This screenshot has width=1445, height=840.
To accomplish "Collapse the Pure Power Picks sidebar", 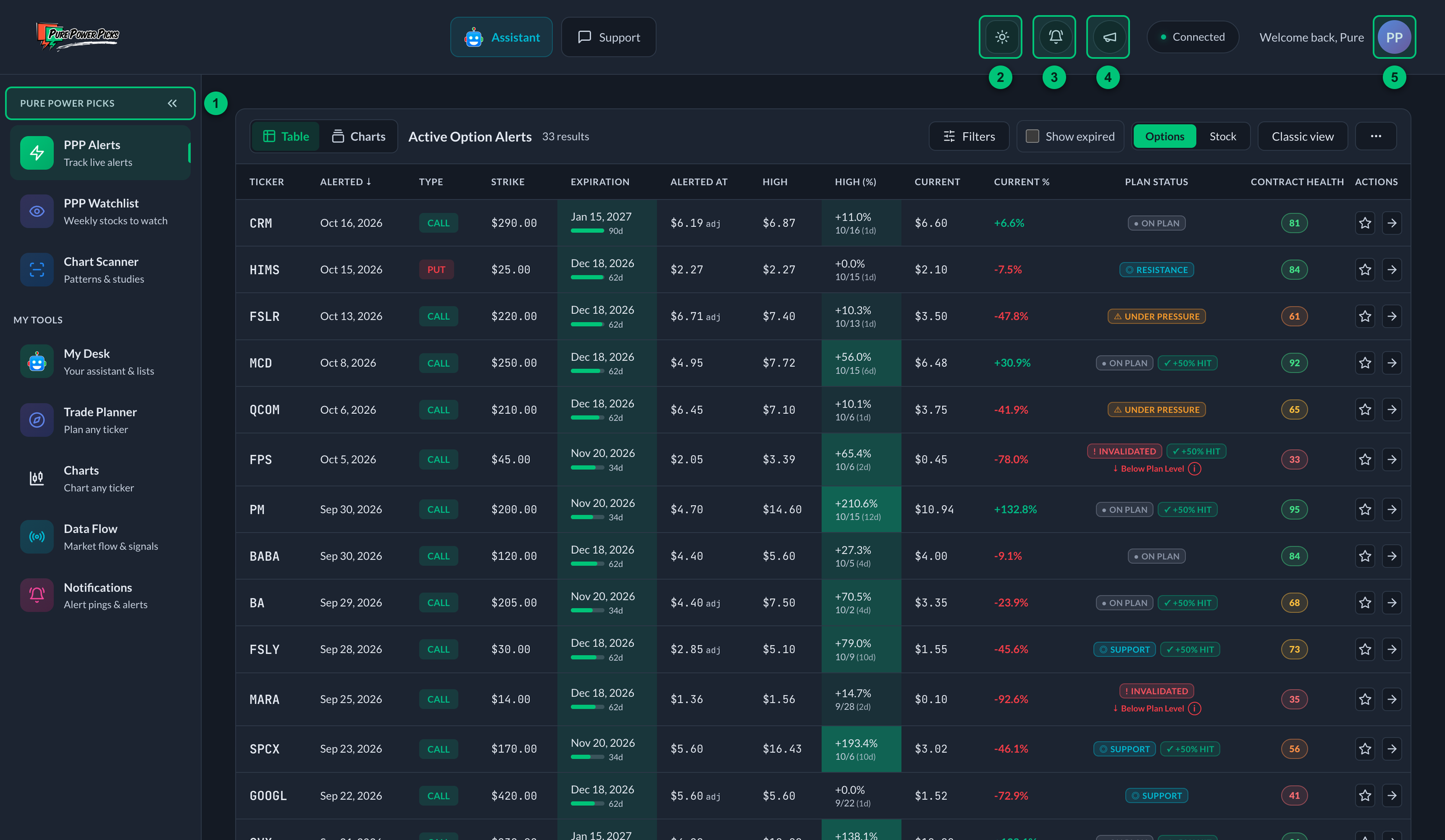I will [x=172, y=103].
